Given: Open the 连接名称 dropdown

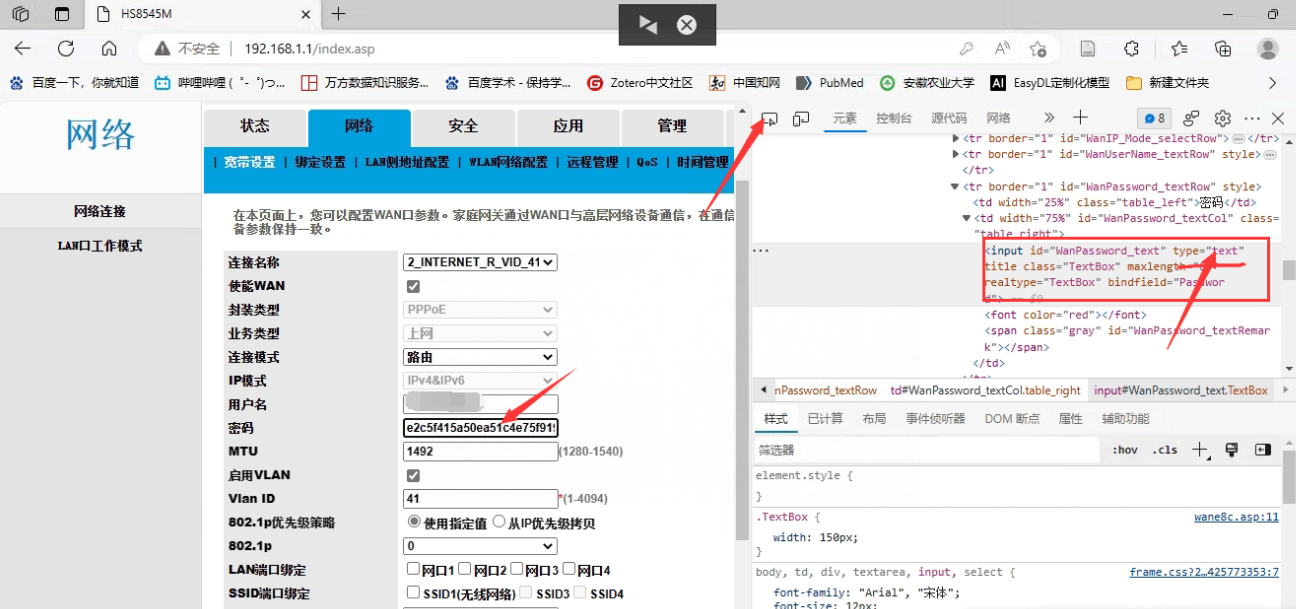Looking at the screenshot, I should 480,262.
